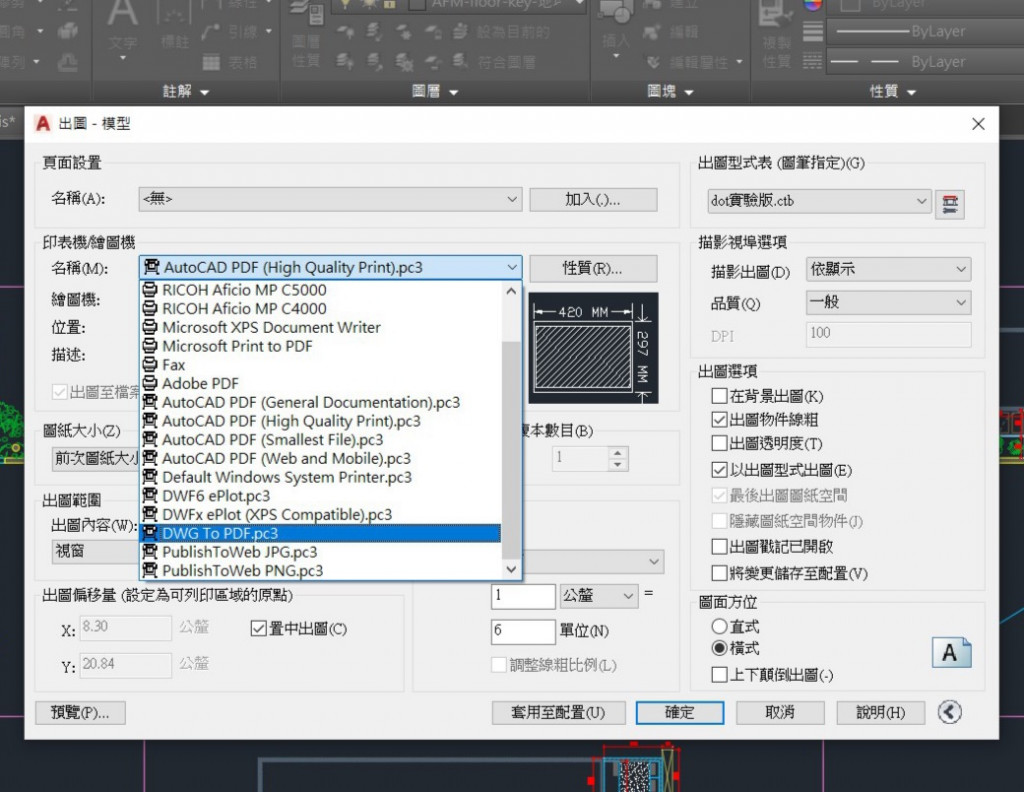
Task: Select RICOH Aficio MP C4000 printer
Action: (321, 309)
